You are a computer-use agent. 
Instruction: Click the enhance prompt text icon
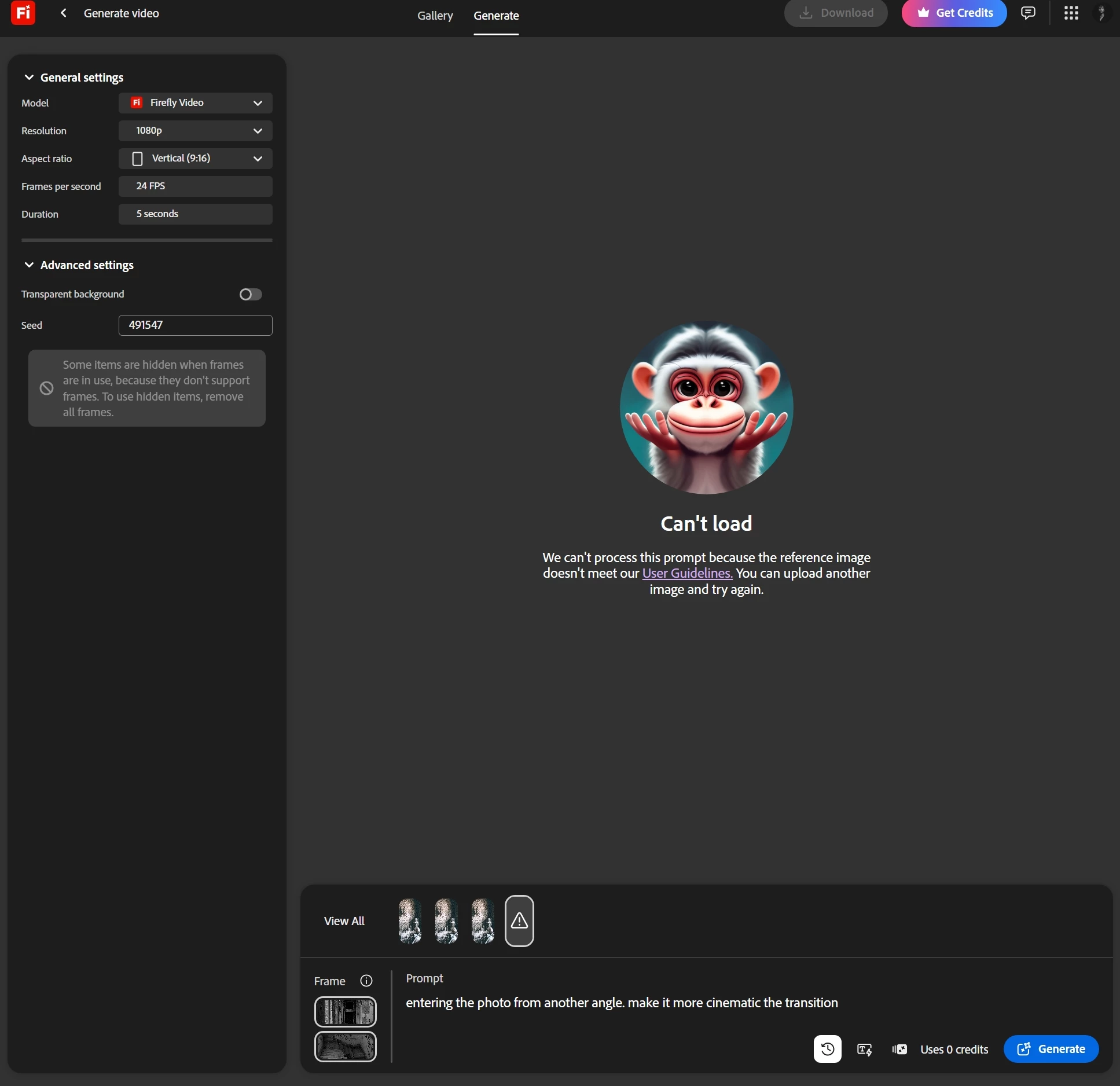pyautogui.click(x=864, y=1050)
